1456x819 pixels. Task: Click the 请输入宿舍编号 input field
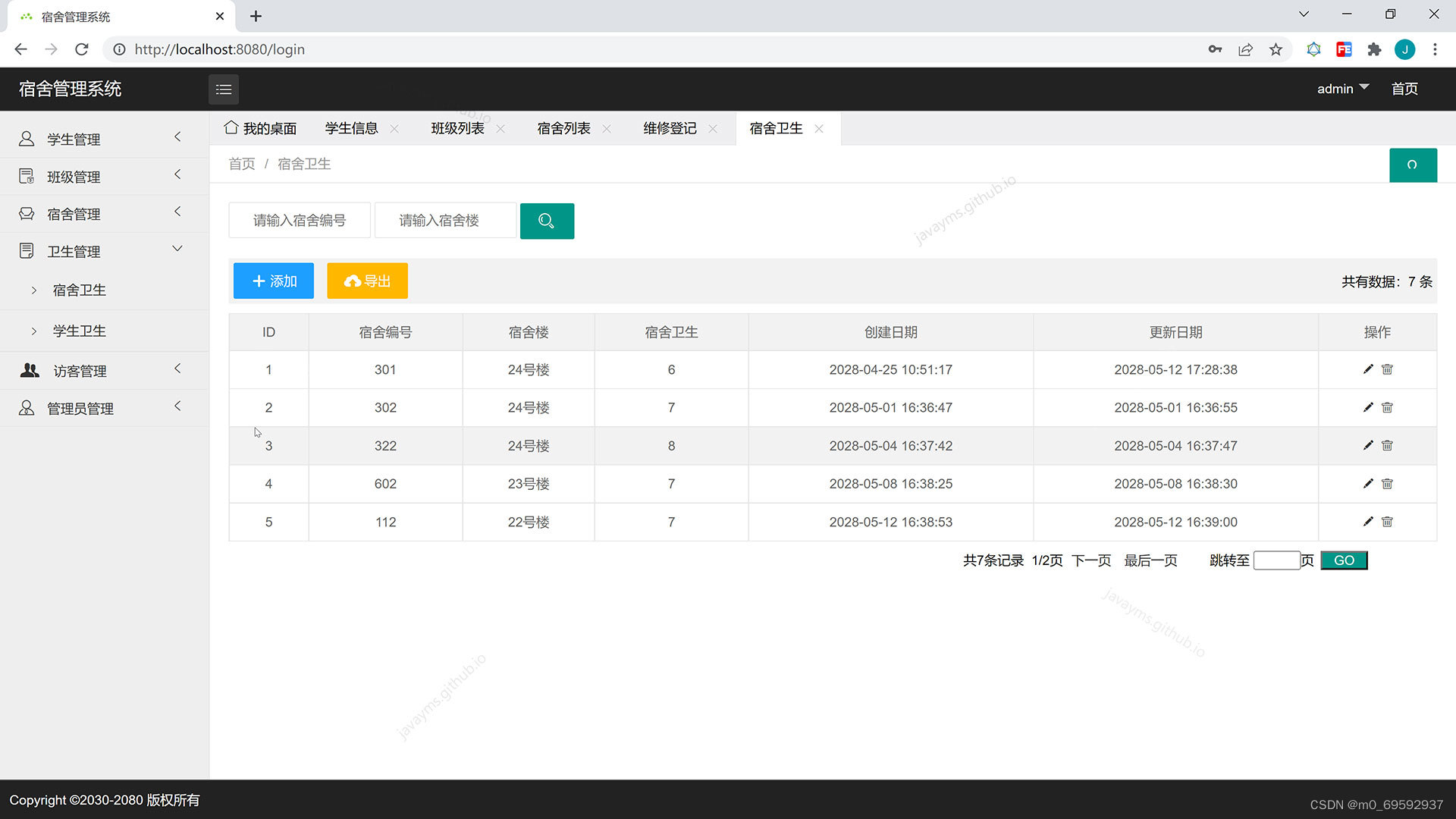point(300,221)
